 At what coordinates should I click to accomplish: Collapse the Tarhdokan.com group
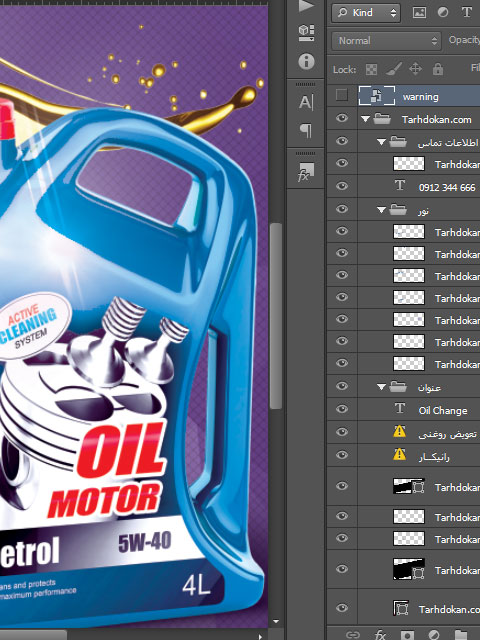click(365, 119)
